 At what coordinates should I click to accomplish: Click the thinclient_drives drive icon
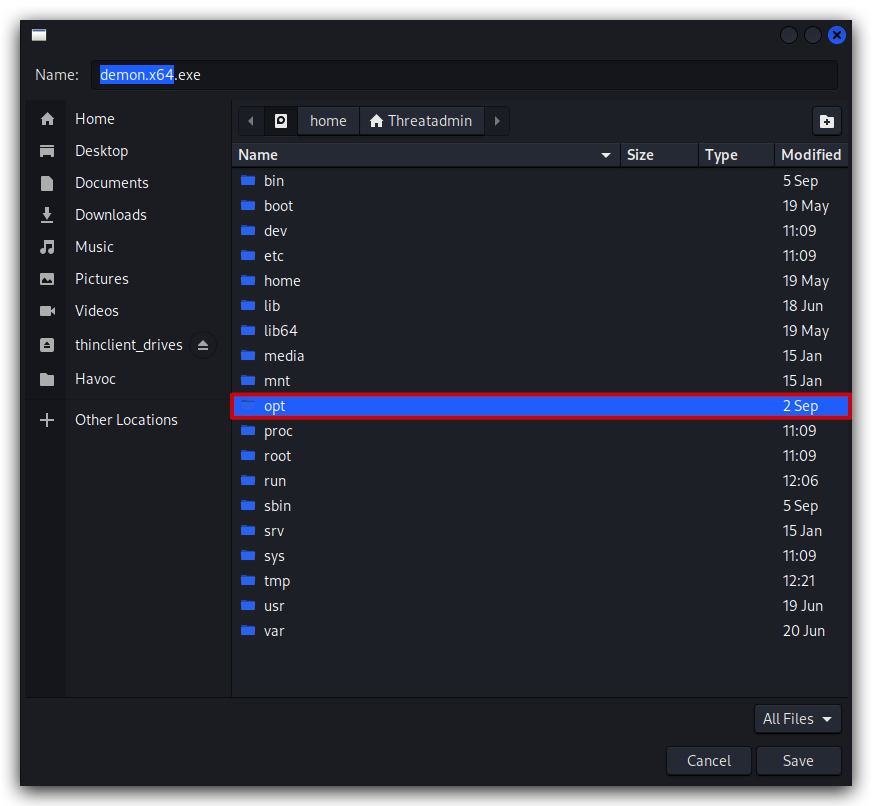click(x=47, y=345)
